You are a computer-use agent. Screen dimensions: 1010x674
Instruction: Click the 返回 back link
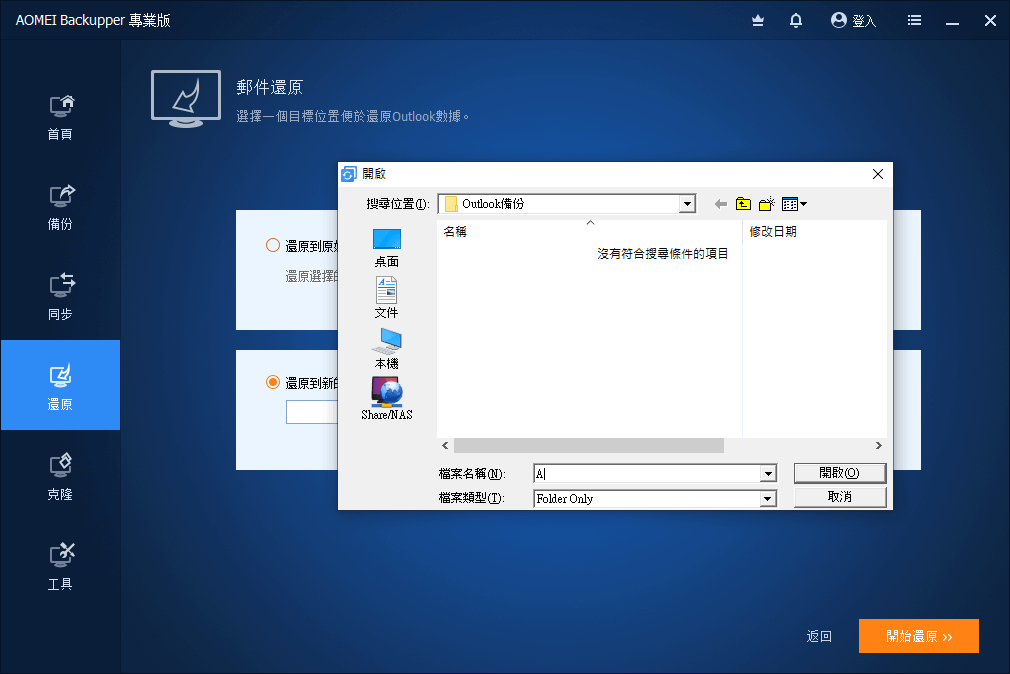point(819,637)
